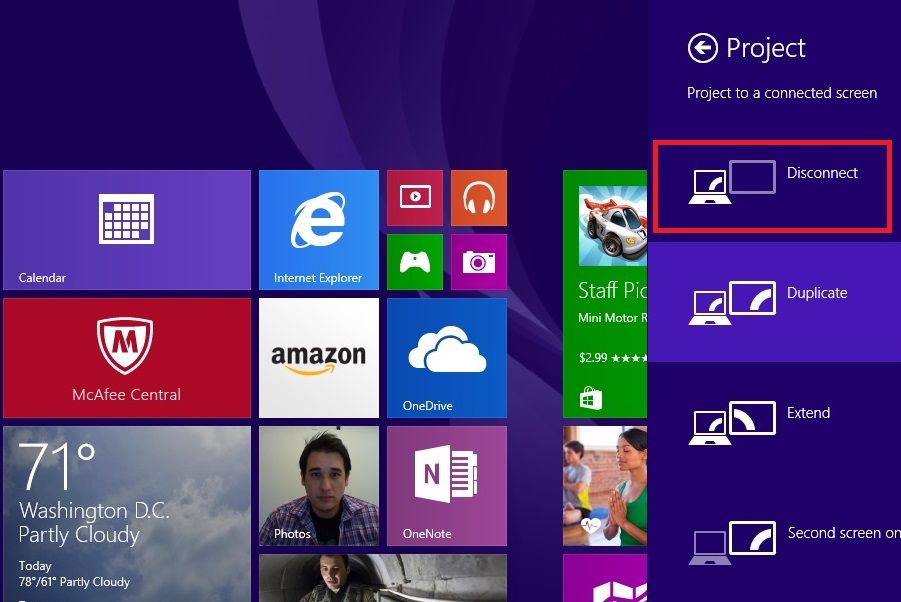Launch Xbox Music via headphones tile
This screenshot has height=602, width=901.
478,197
